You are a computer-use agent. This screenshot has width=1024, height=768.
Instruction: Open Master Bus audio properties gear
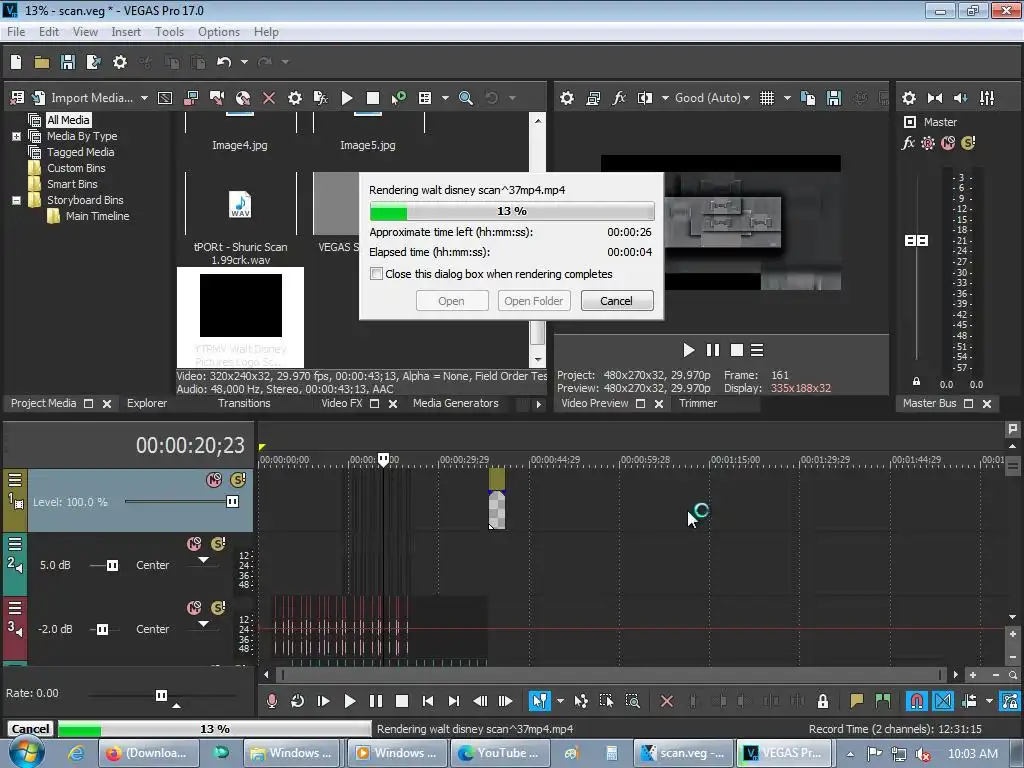pyautogui.click(x=908, y=98)
